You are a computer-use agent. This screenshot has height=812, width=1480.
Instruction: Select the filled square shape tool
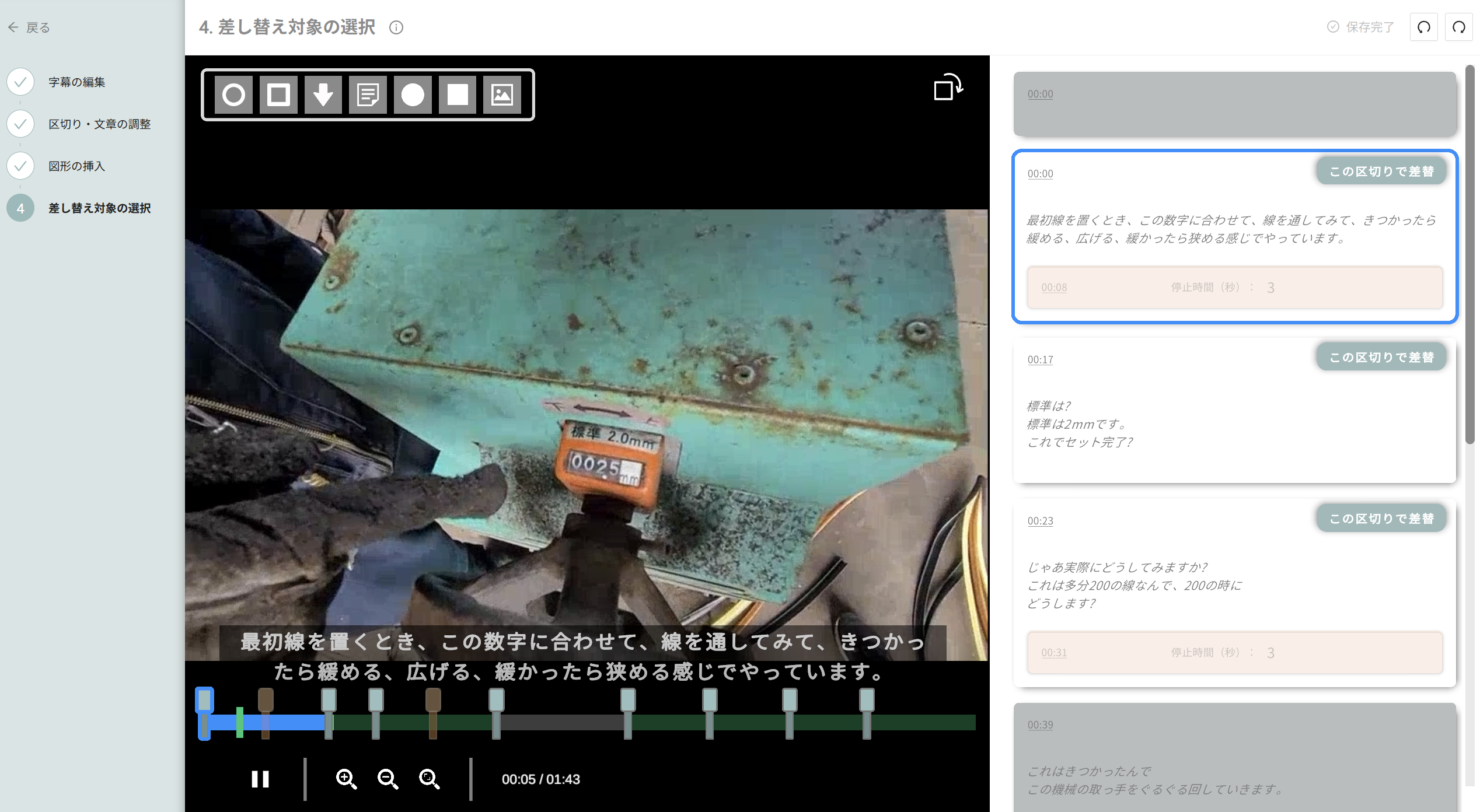[x=458, y=94]
